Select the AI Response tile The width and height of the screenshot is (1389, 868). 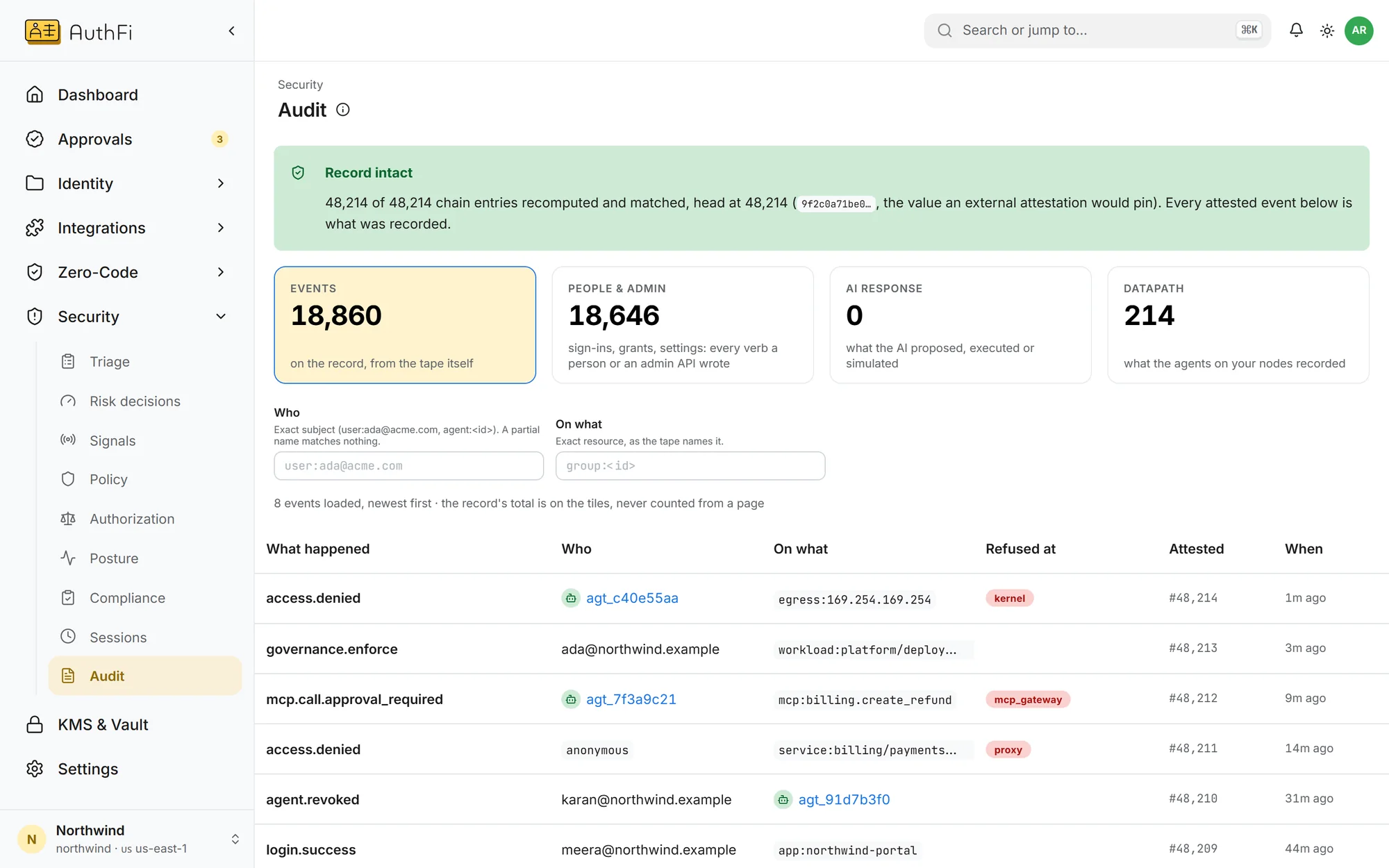click(x=960, y=325)
